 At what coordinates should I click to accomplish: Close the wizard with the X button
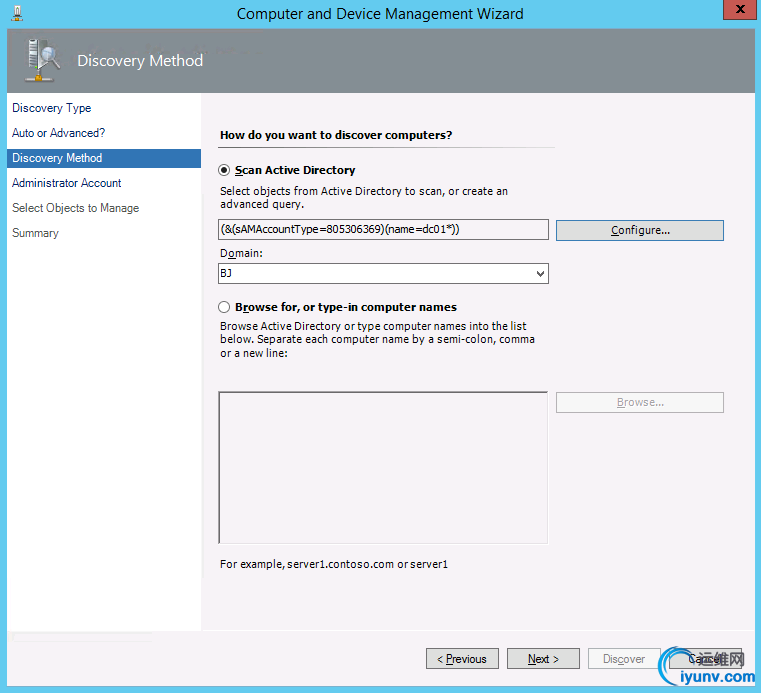(x=740, y=9)
